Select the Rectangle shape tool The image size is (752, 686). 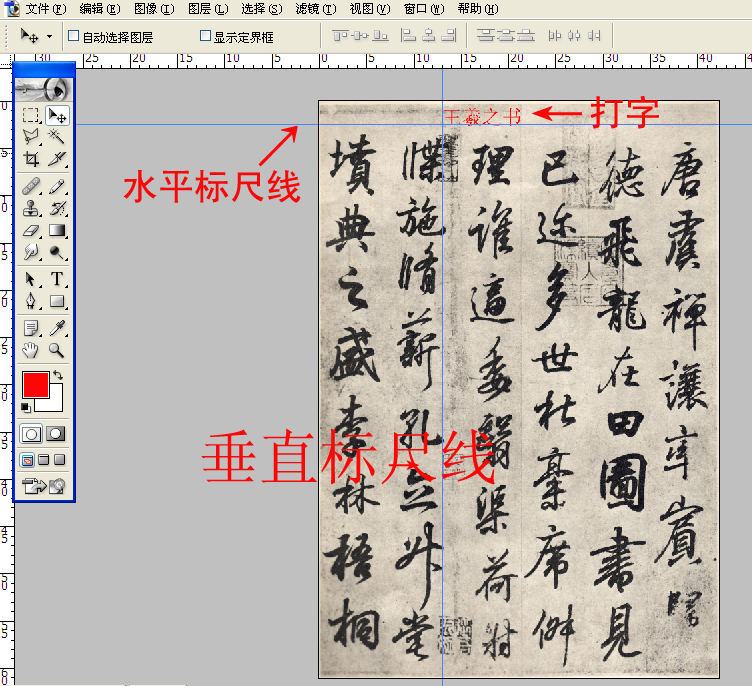[57, 301]
